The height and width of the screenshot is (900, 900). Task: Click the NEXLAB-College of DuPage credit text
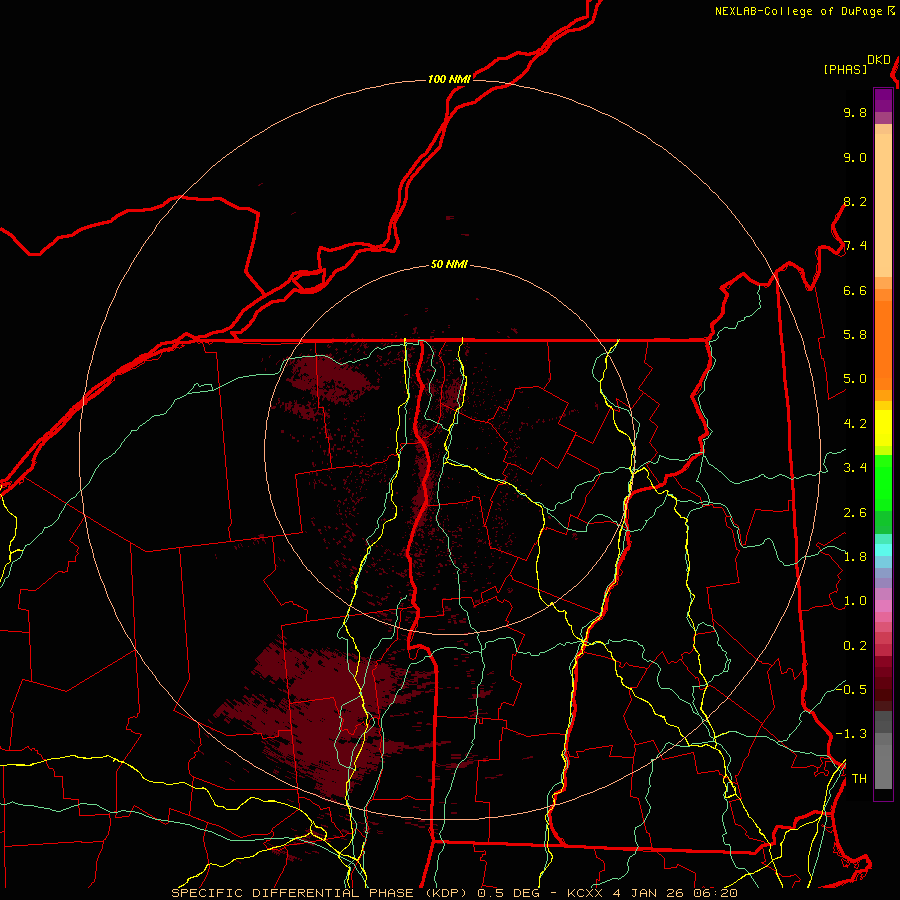tap(799, 11)
